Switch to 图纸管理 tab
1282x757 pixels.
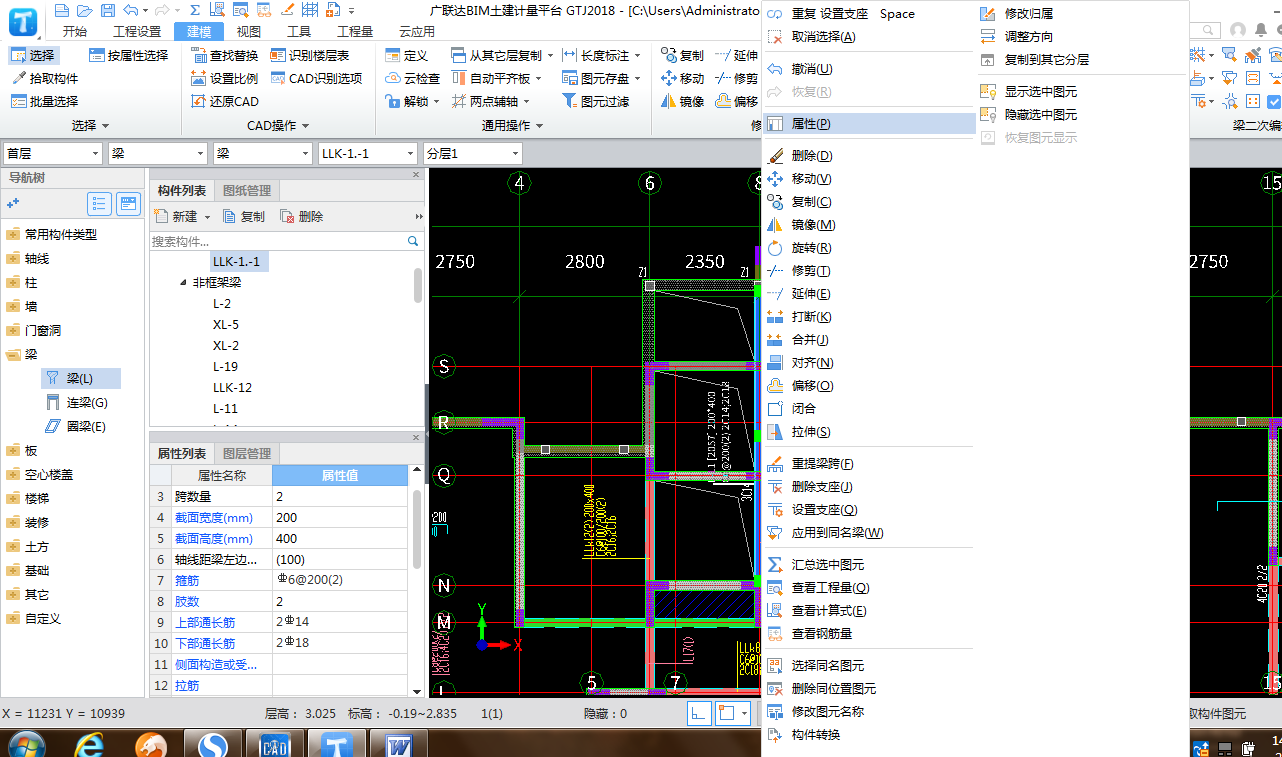pyautogui.click(x=246, y=190)
